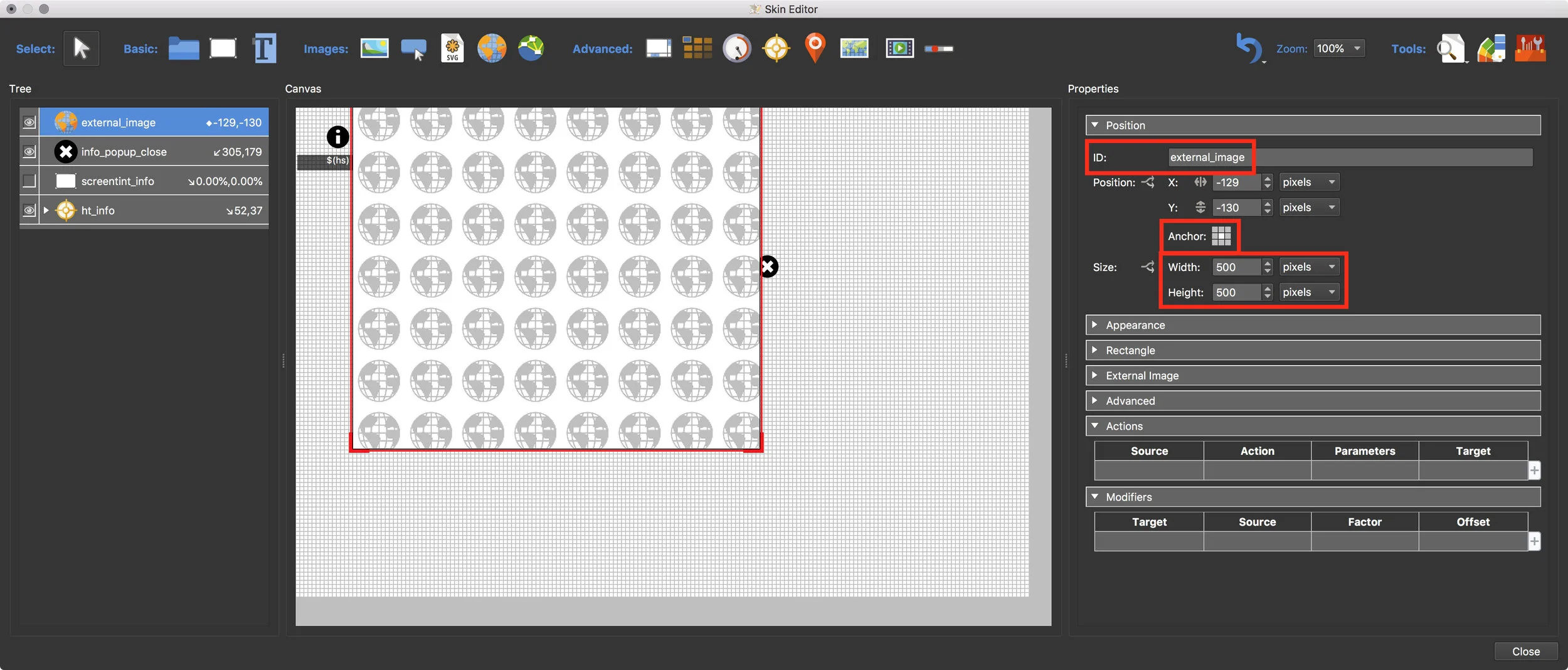Open the red toolbox tool
The height and width of the screenshot is (670, 1568).
pos(1530,48)
